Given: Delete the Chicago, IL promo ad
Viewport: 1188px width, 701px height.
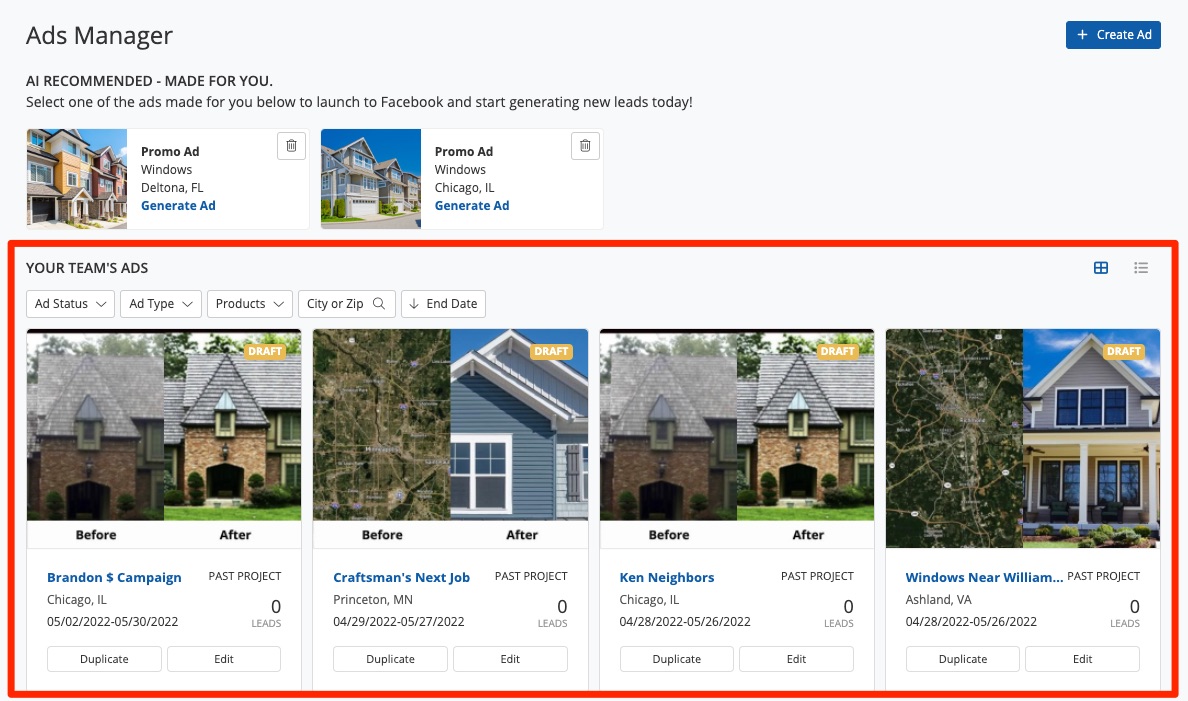Looking at the screenshot, I should coord(585,146).
